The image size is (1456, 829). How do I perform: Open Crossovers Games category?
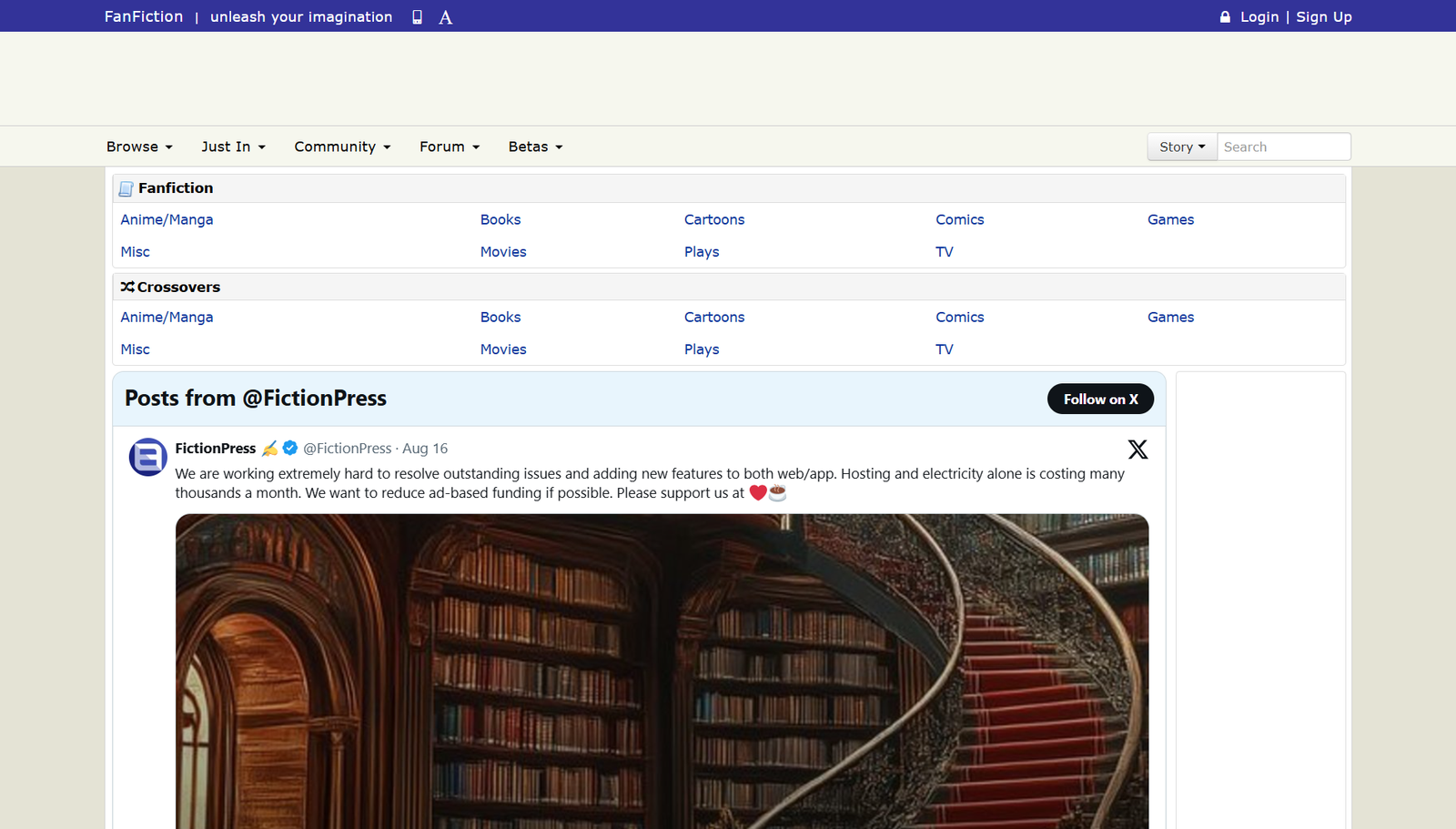[1170, 317]
